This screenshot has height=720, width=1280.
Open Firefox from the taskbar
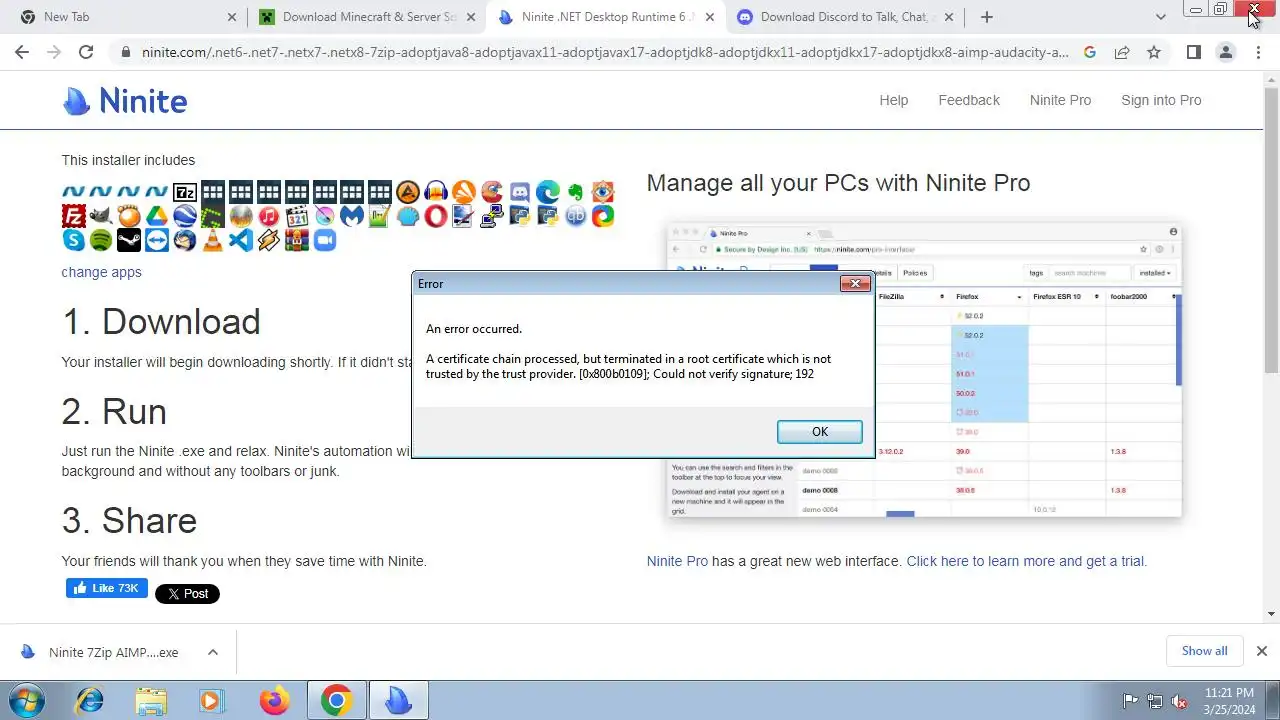(x=274, y=700)
